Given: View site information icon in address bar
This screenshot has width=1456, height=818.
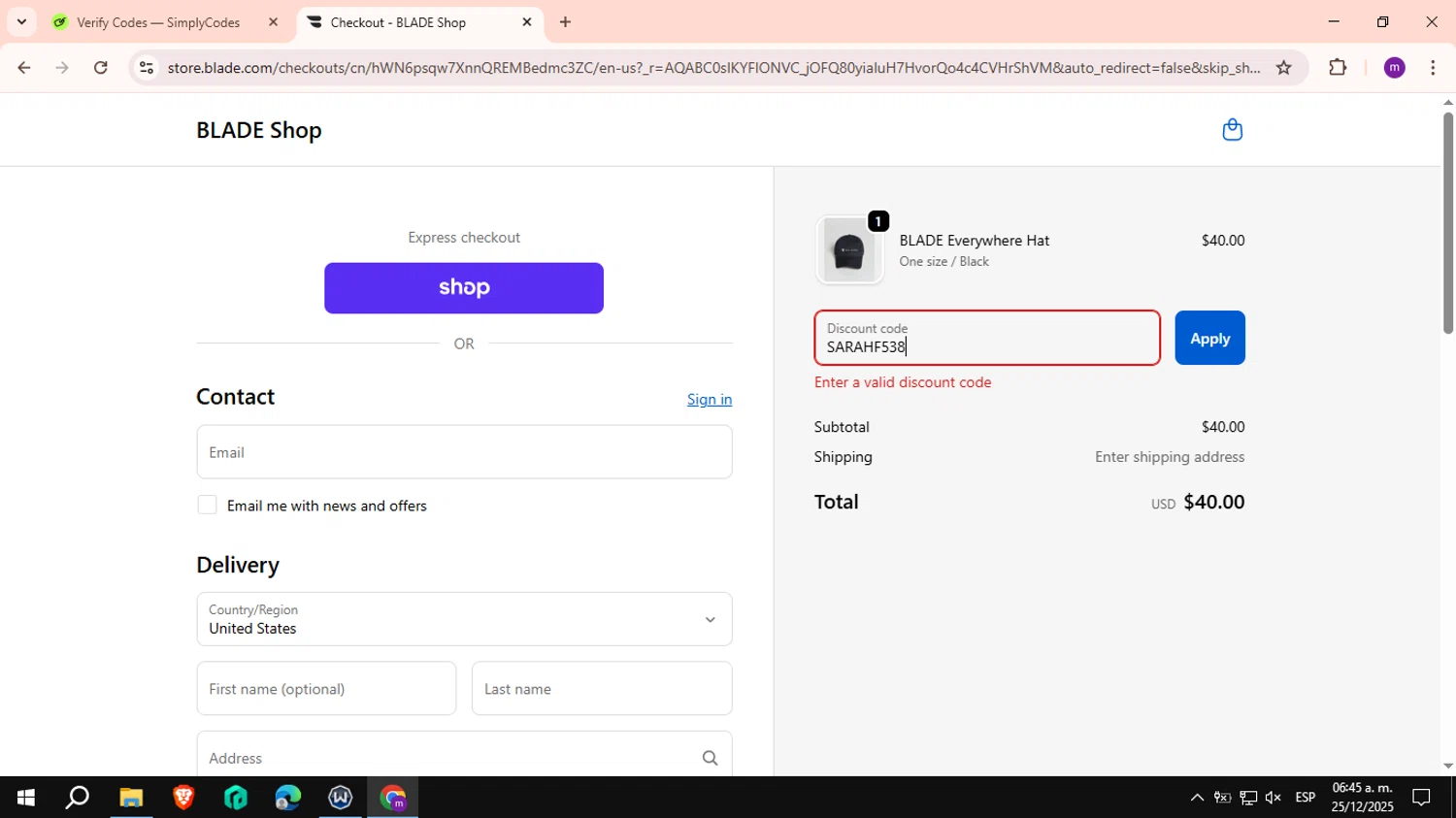Looking at the screenshot, I should [147, 68].
